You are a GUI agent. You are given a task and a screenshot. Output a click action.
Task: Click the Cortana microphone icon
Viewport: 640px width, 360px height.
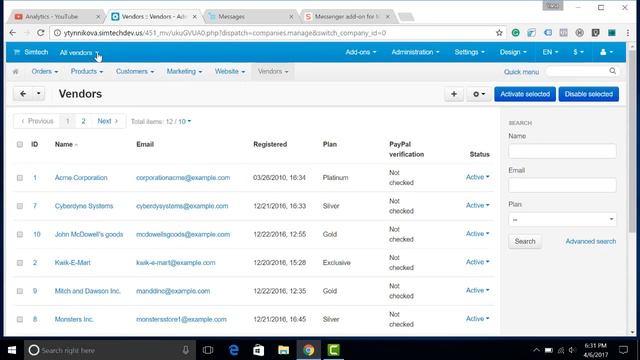186,350
